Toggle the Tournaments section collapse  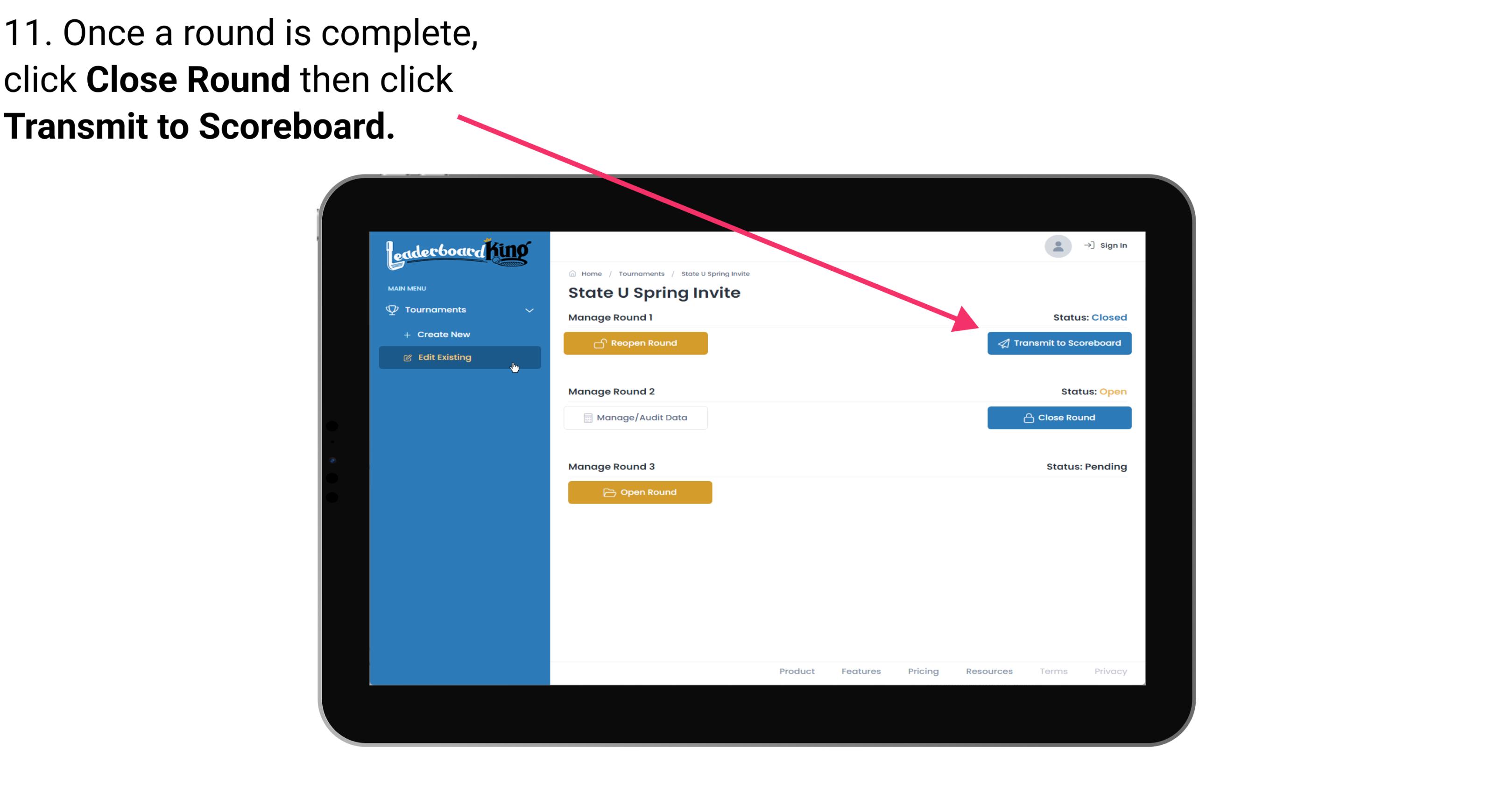point(529,309)
